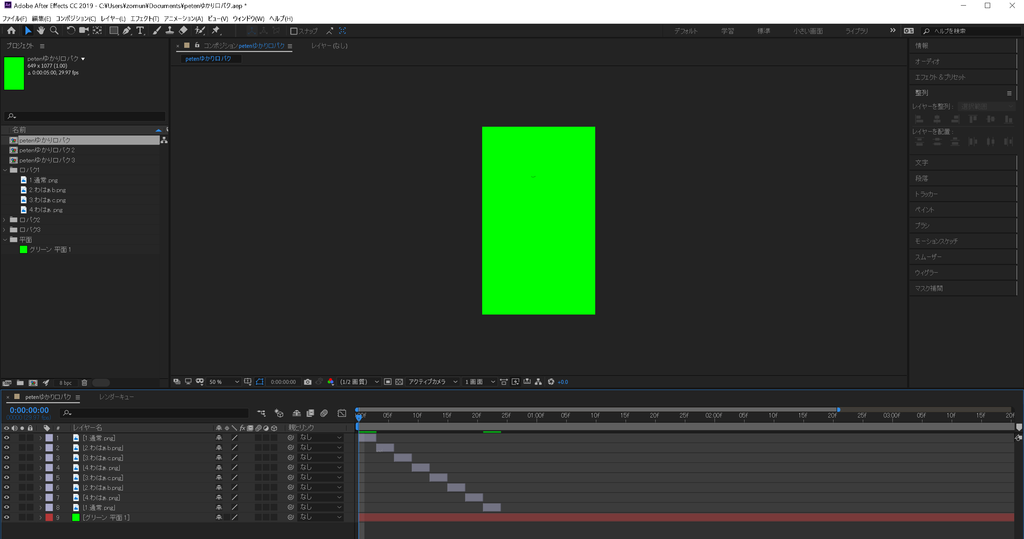1024x539 pixels.
Task: Click the red label color of layer 9
Action: click(x=49, y=517)
